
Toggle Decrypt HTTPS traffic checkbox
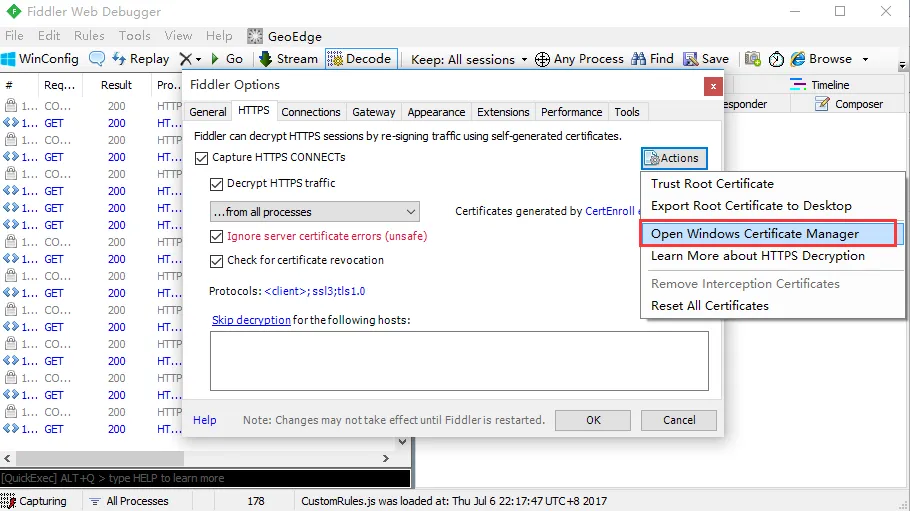(x=216, y=184)
